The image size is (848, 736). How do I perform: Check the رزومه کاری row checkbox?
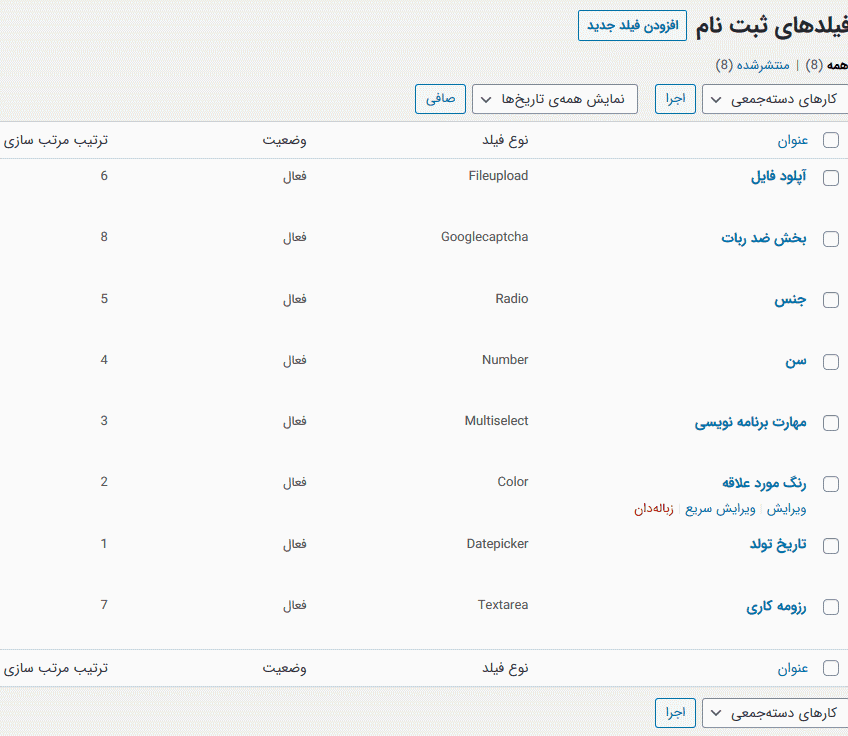[831, 607]
